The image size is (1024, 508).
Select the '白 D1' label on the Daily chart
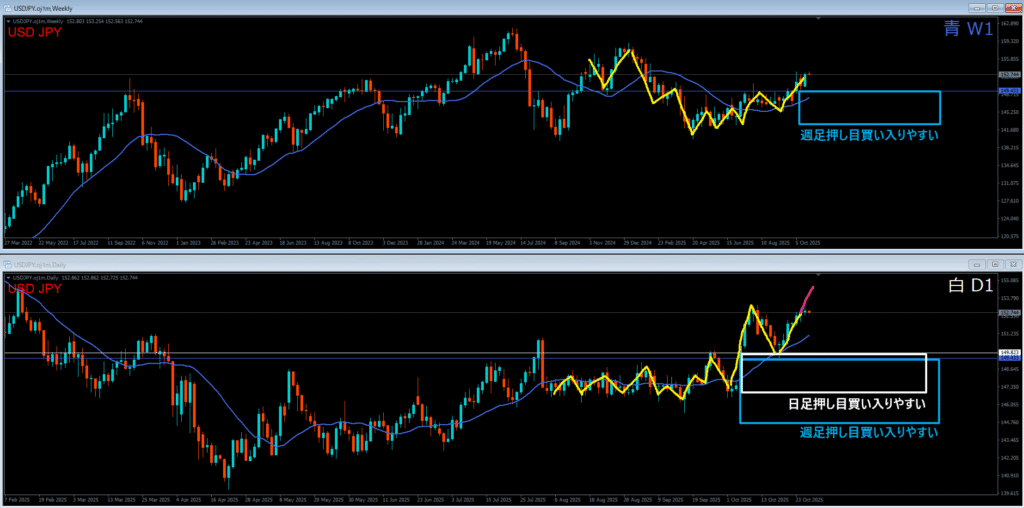[x=970, y=285]
